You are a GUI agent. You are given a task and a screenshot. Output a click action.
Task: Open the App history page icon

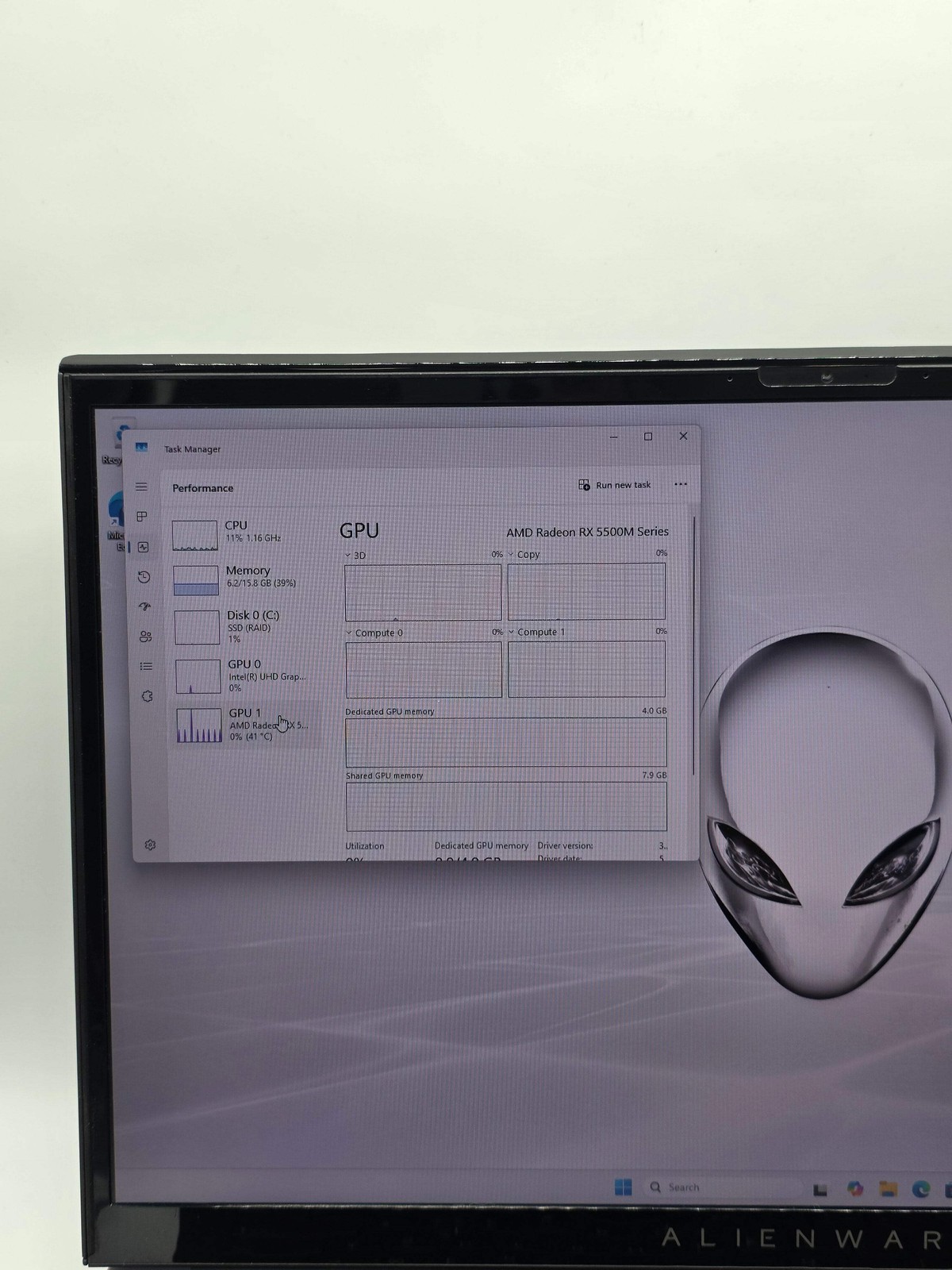click(x=144, y=577)
